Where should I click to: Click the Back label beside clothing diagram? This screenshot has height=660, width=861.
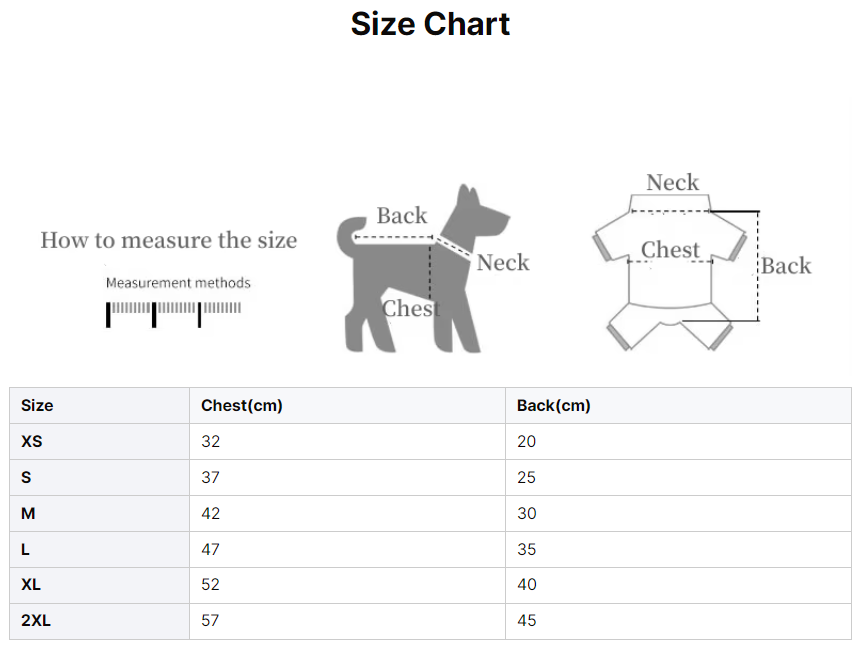(786, 266)
